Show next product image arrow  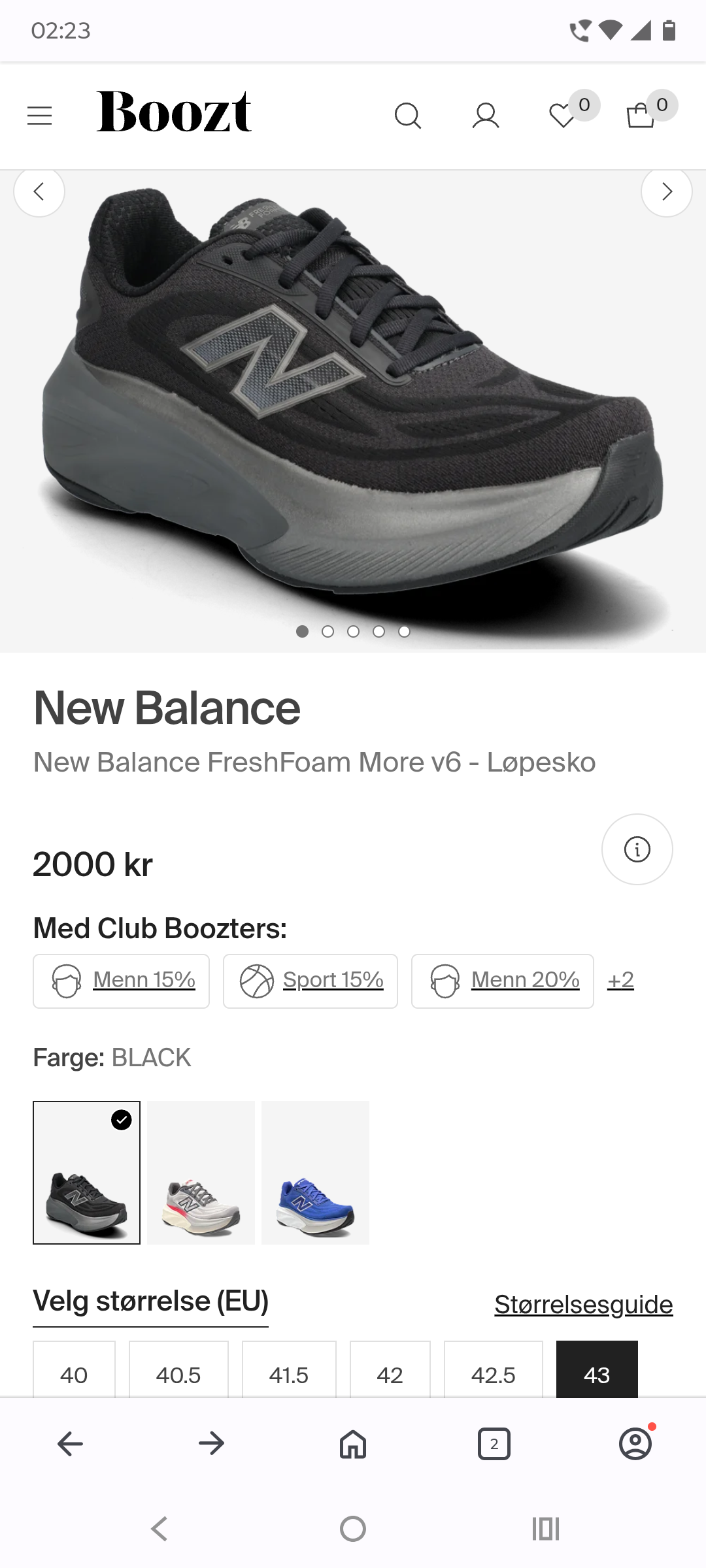point(667,191)
